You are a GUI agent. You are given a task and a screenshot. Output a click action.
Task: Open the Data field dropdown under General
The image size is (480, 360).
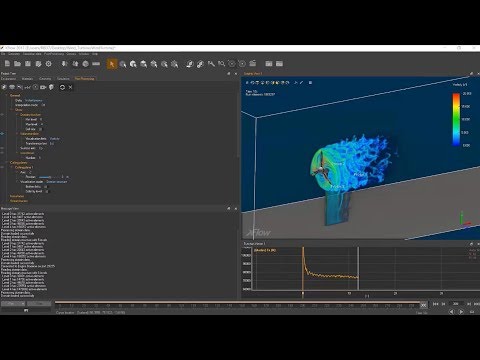pyautogui.click(x=34, y=100)
